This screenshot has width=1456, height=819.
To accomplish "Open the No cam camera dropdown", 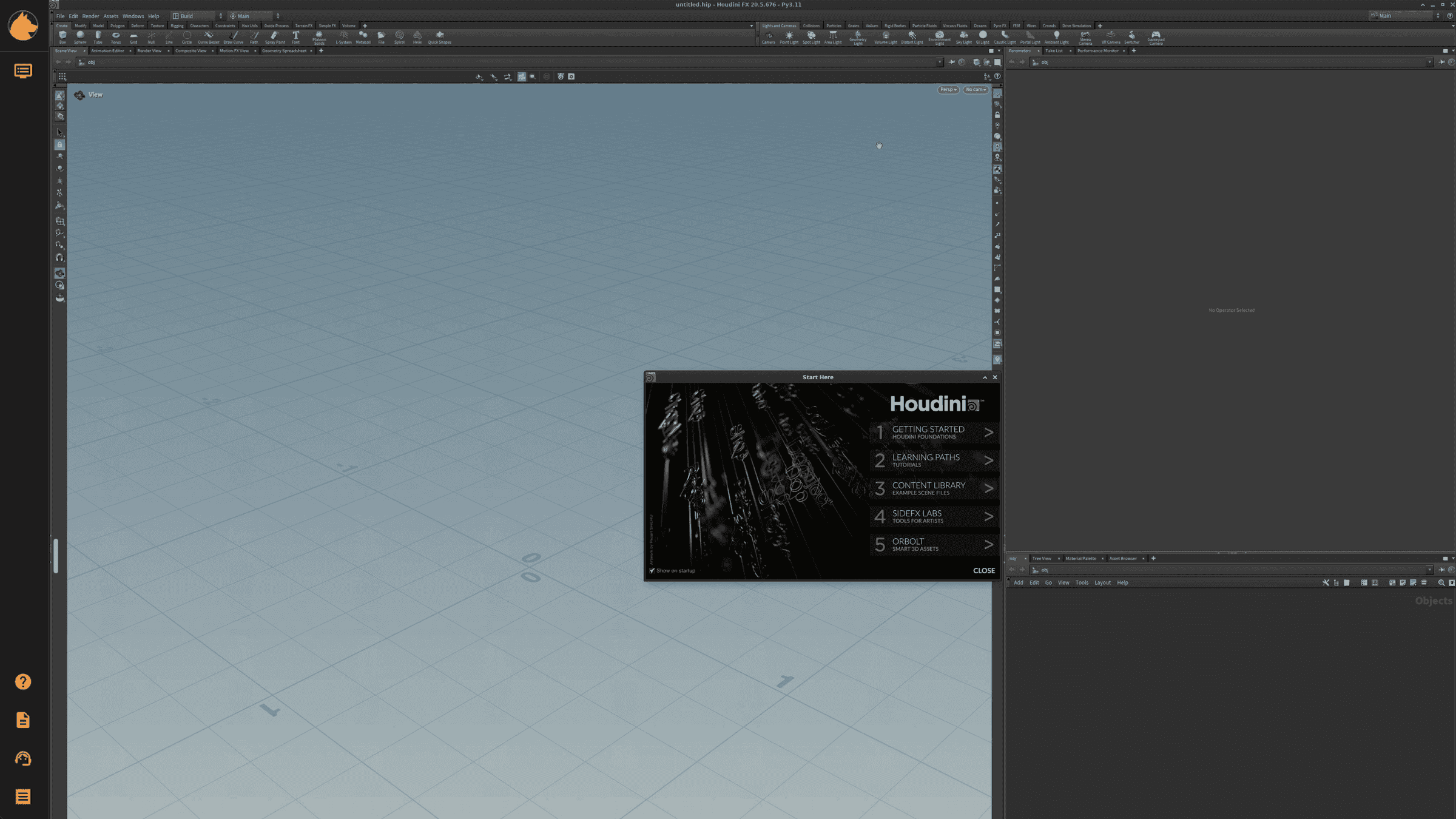I will [976, 89].
